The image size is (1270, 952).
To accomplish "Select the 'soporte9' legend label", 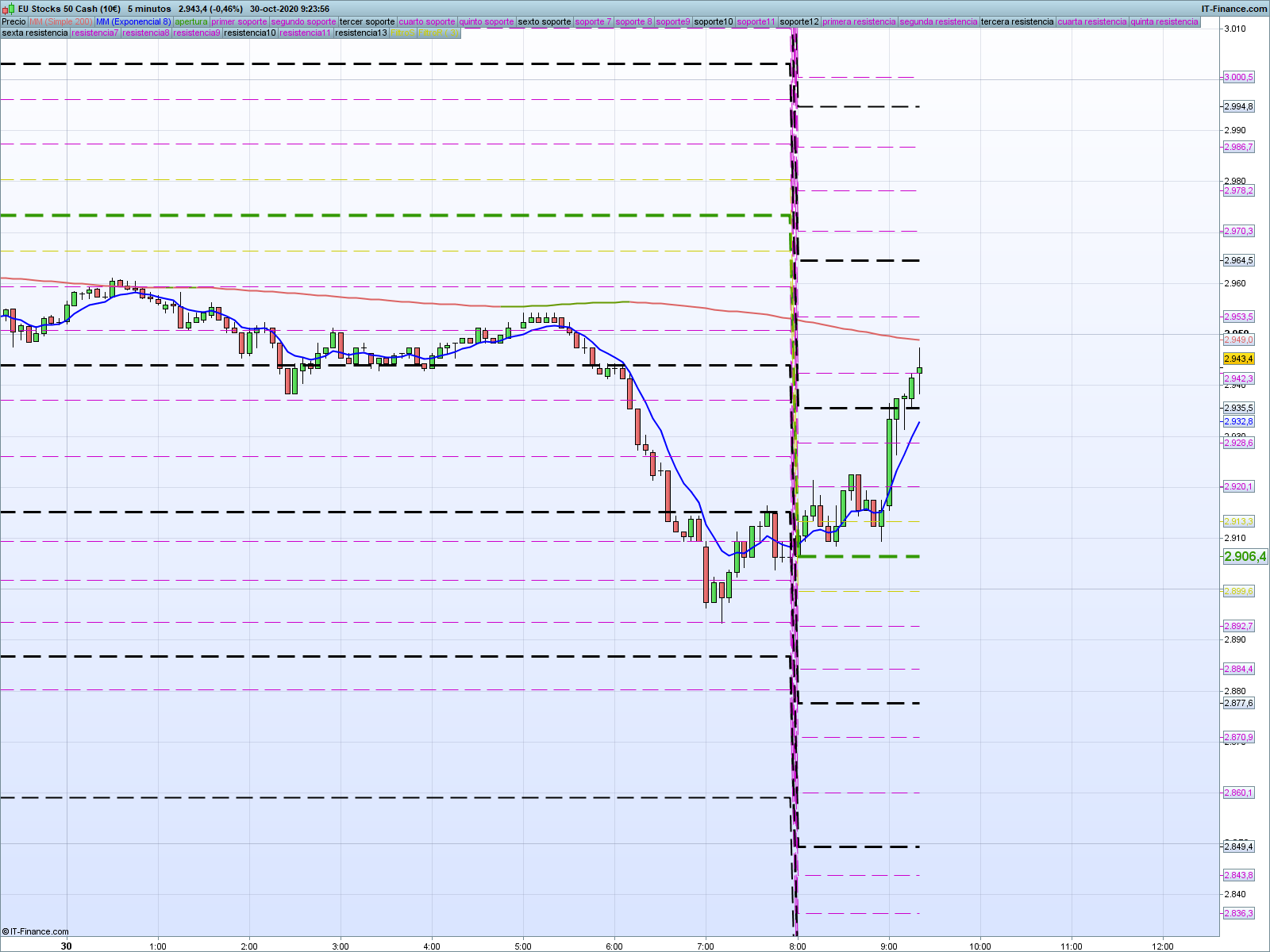I will click(673, 21).
